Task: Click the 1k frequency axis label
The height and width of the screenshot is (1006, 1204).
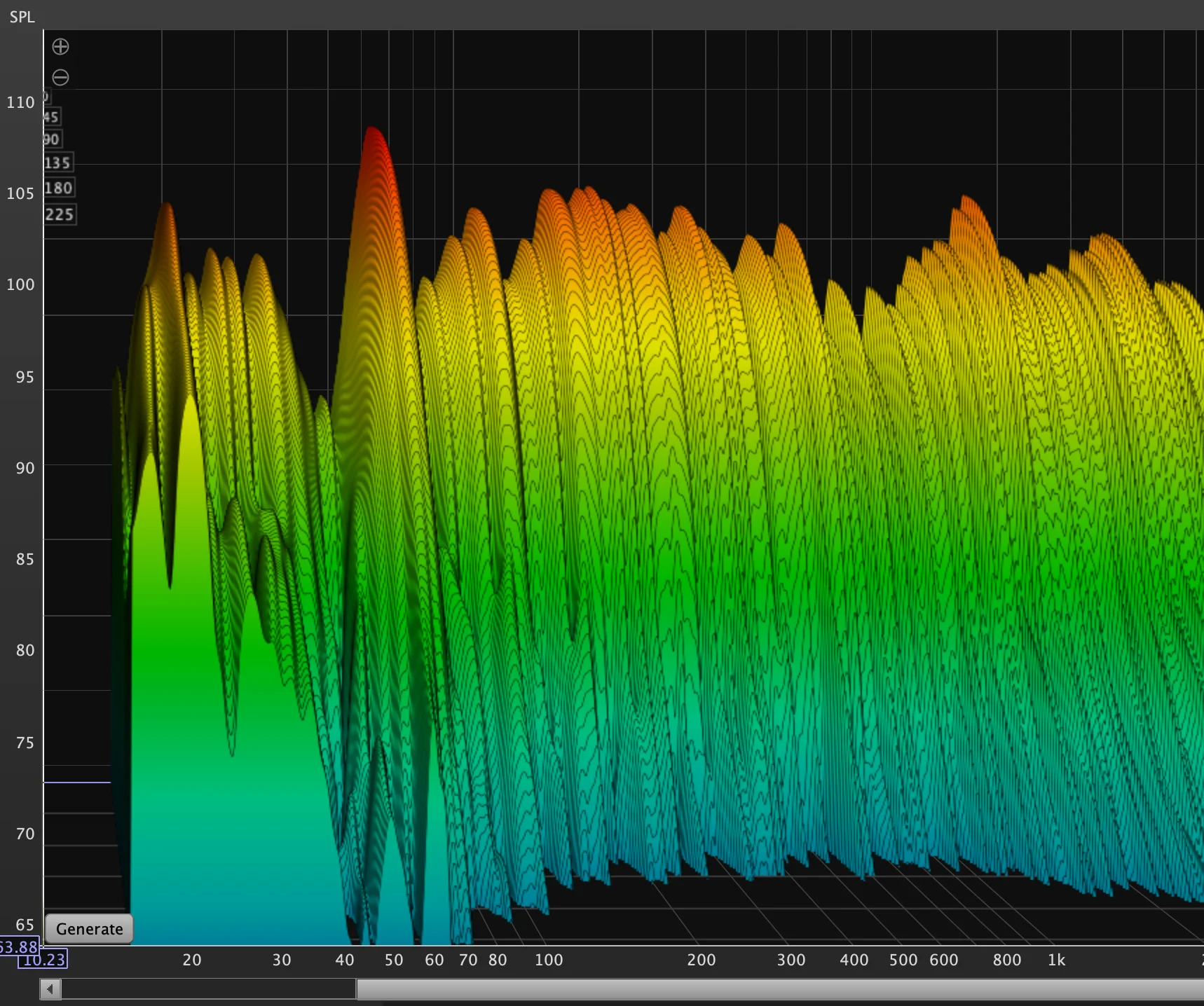Action: pos(1056,960)
